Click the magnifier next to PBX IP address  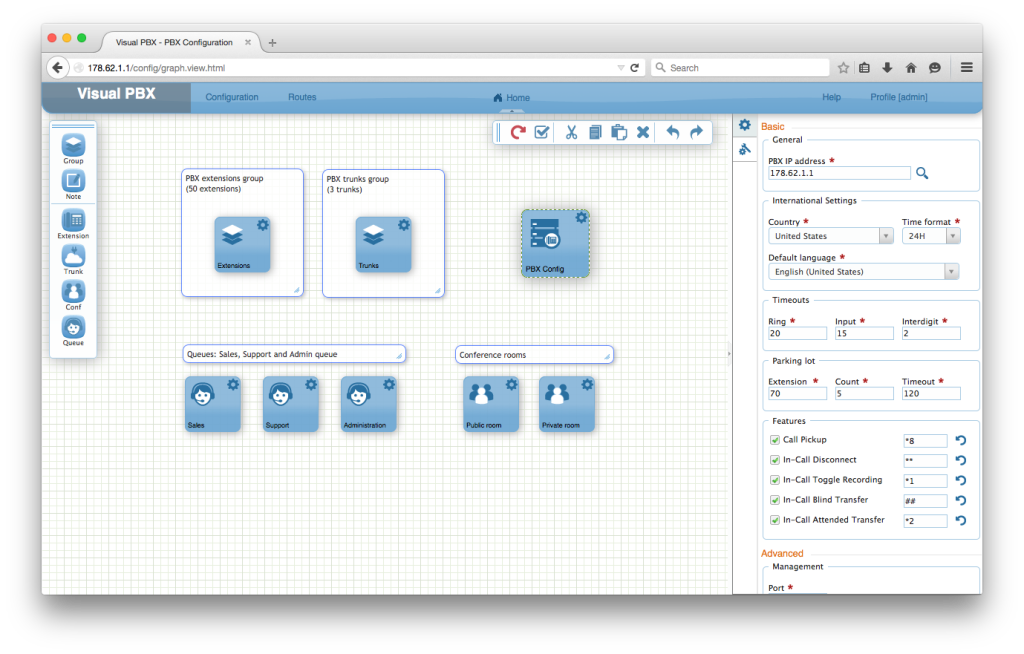click(x=921, y=172)
